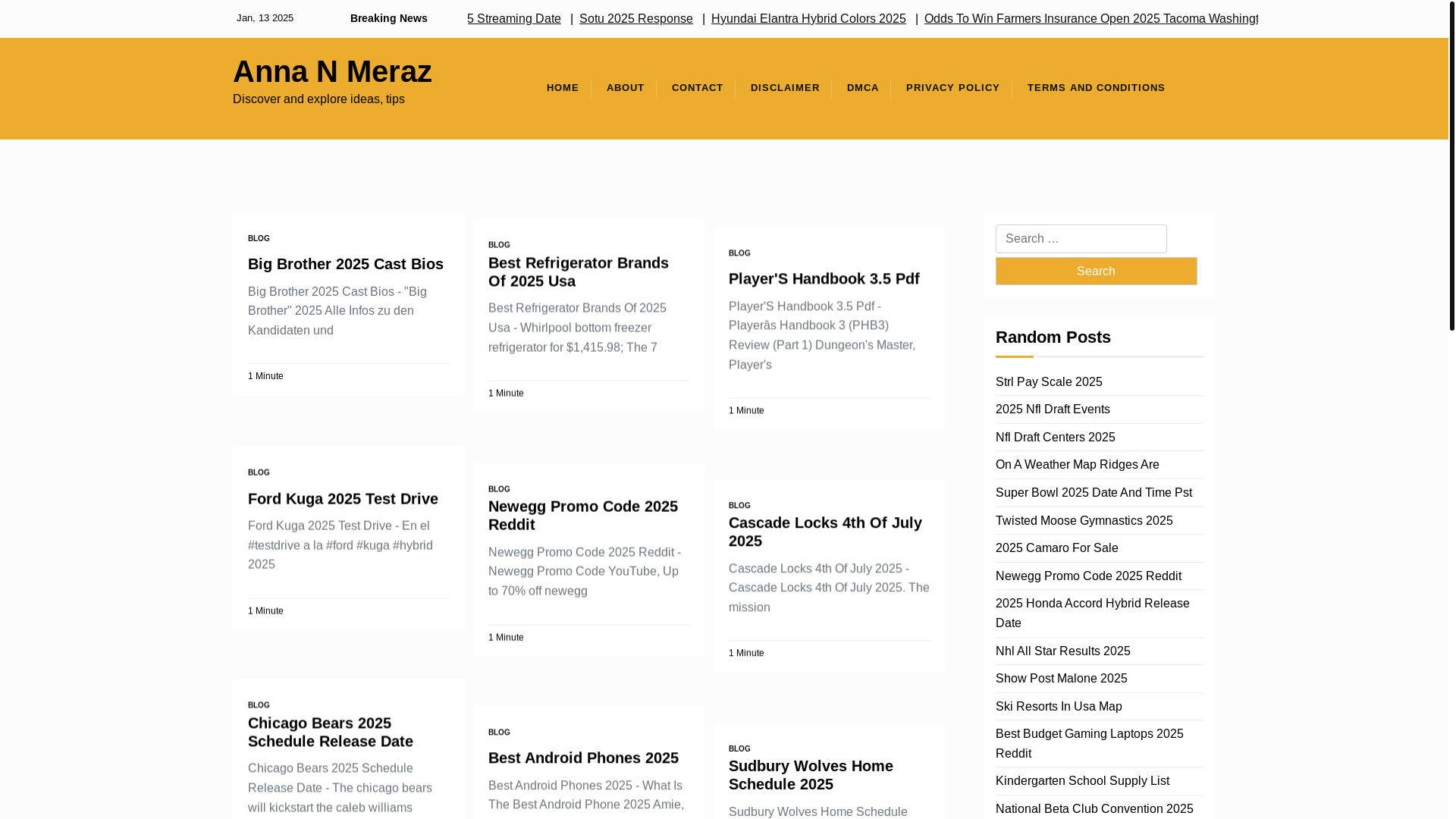Open Nfl Draft Centers 2025 random post
Screen dimensions: 1456x819
coord(1055,437)
